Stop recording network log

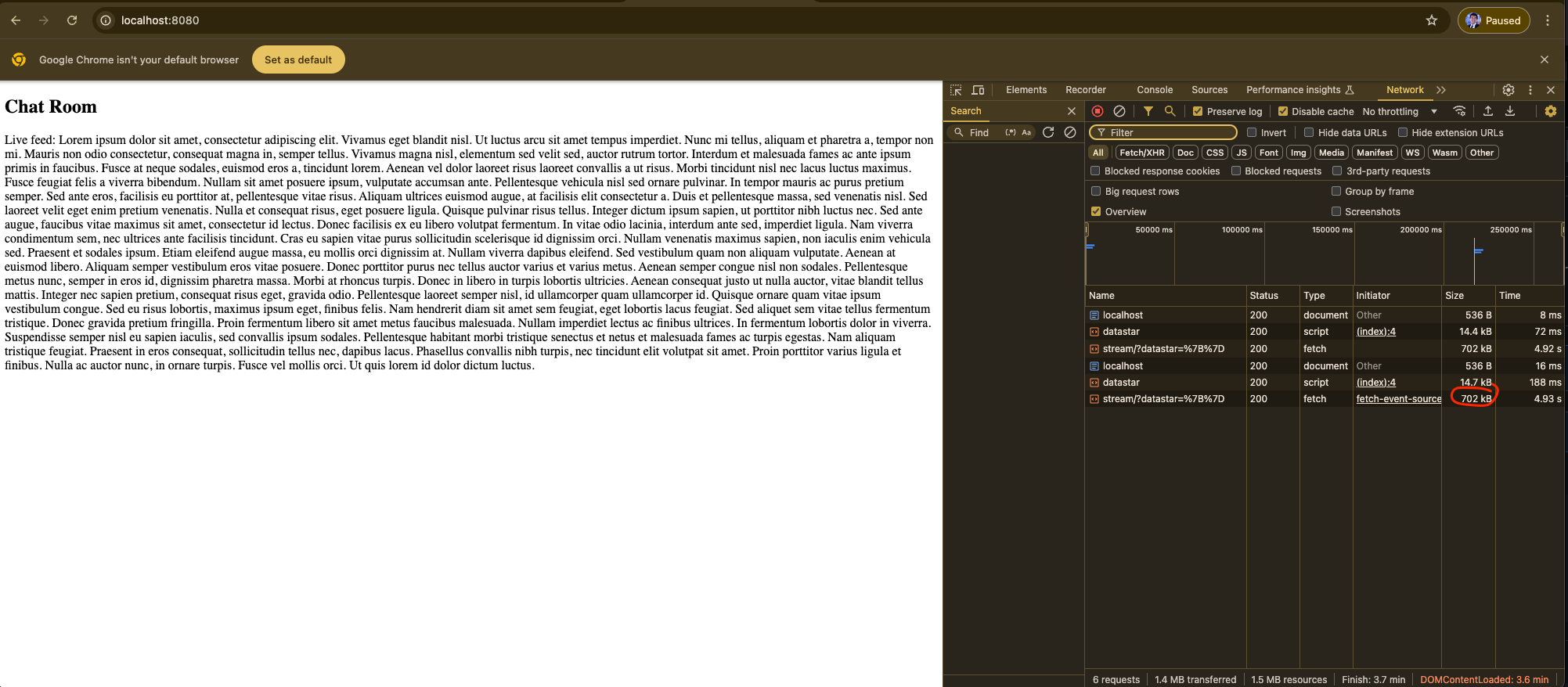(x=1098, y=111)
